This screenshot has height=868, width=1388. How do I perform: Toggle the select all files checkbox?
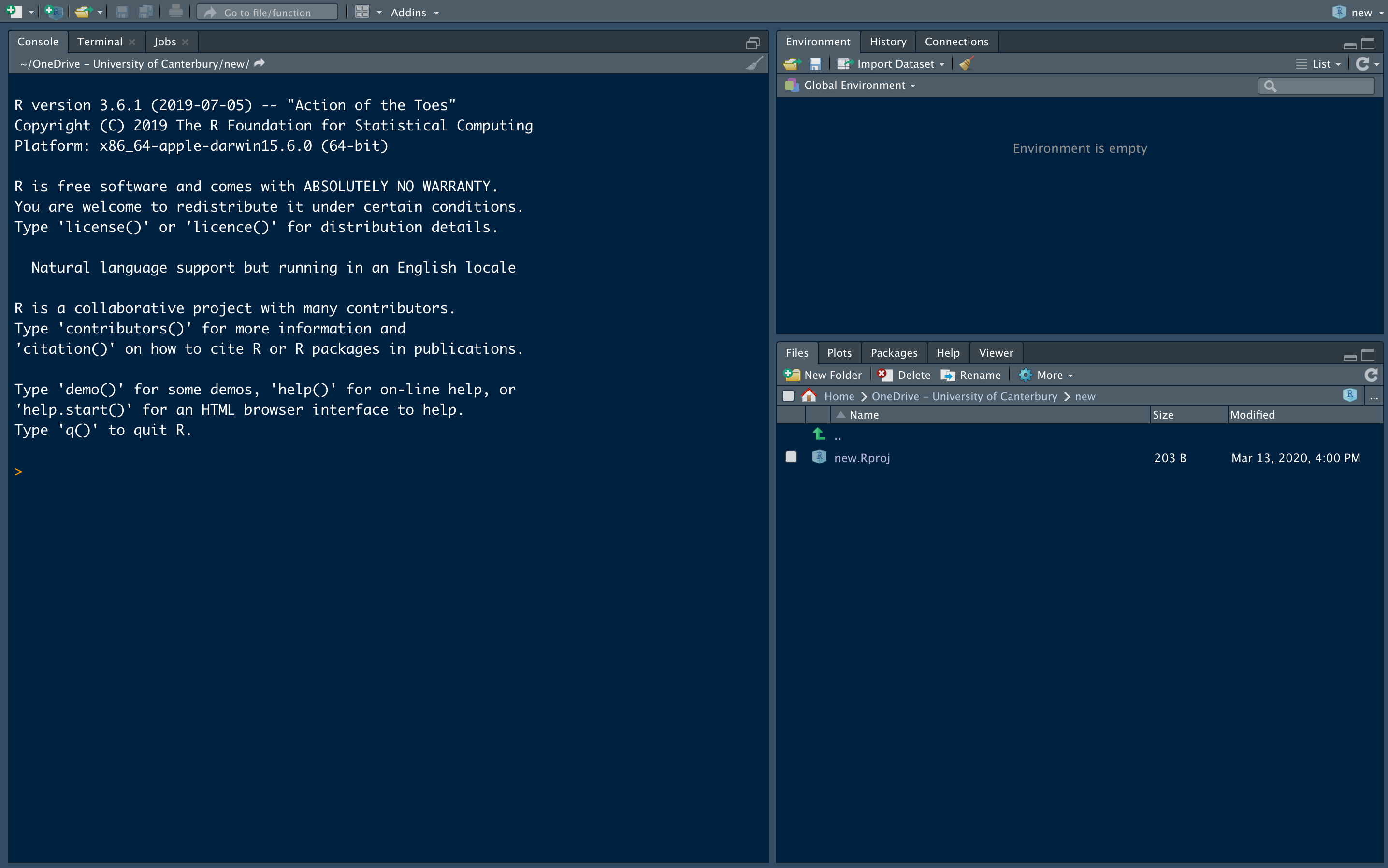(788, 396)
